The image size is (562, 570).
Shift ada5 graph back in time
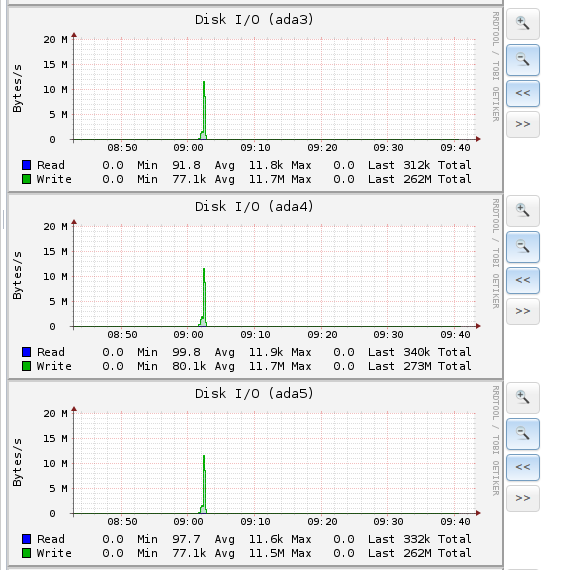click(x=523, y=467)
